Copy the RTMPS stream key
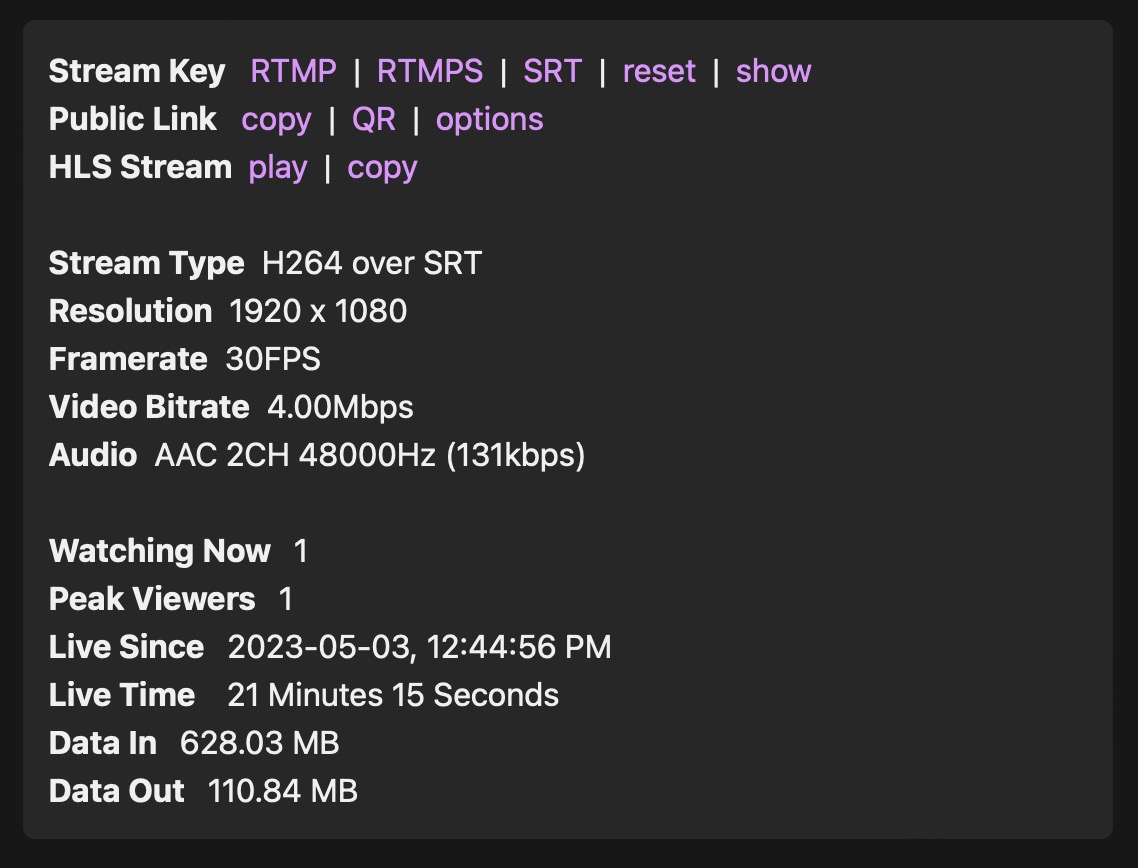 (430, 71)
